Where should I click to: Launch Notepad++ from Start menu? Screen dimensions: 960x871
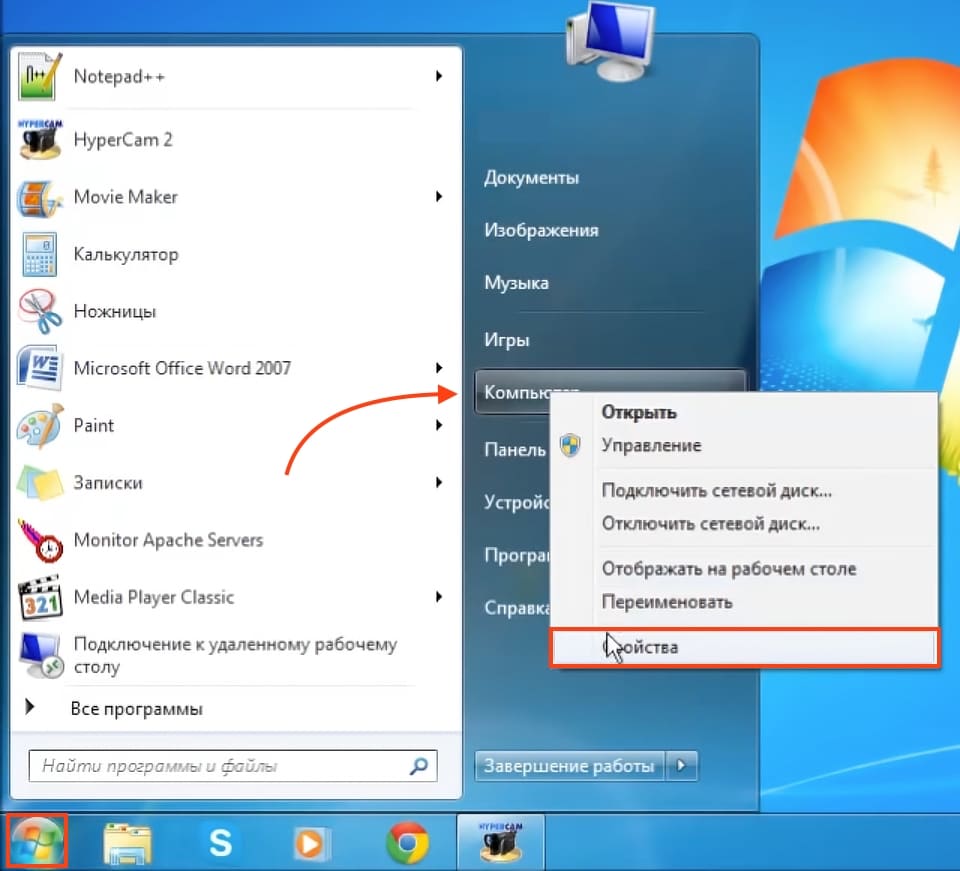tap(119, 77)
